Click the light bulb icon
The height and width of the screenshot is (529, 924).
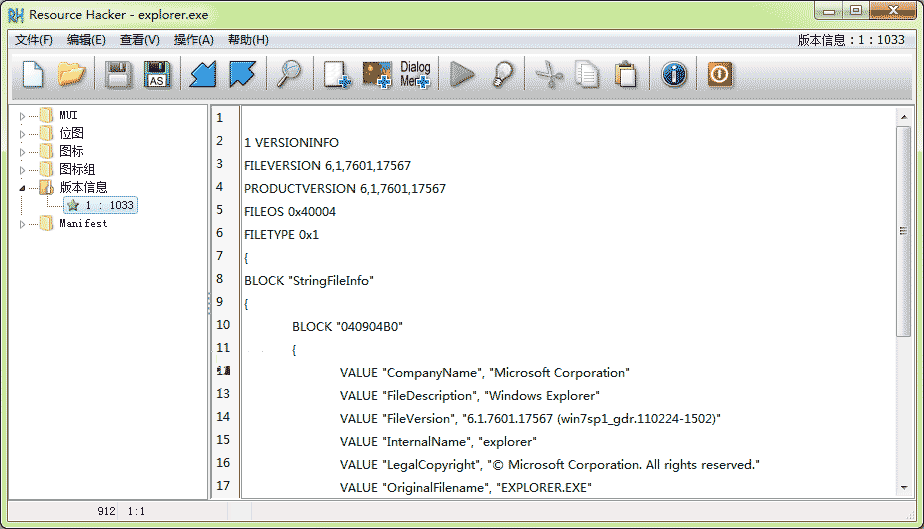click(x=502, y=75)
